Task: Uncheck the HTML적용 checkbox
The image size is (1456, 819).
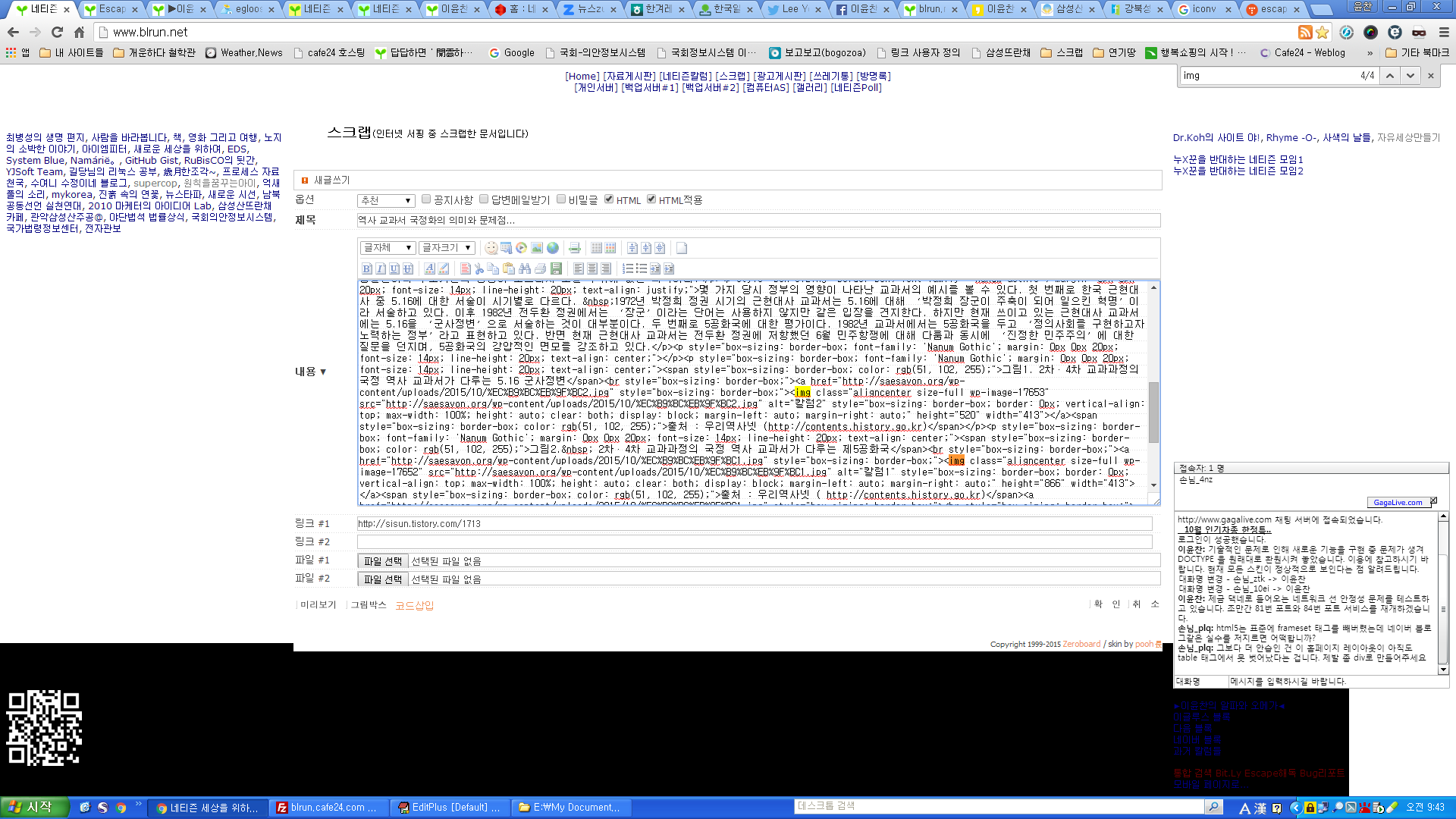Action: pos(651,199)
